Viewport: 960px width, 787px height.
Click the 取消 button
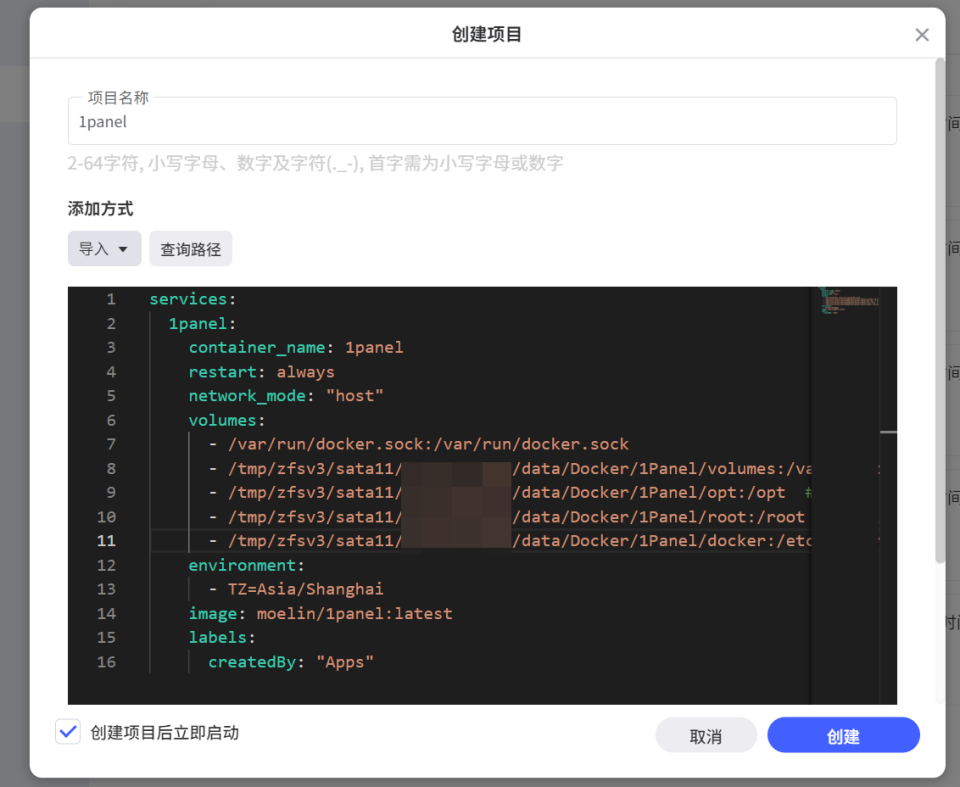point(706,736)
